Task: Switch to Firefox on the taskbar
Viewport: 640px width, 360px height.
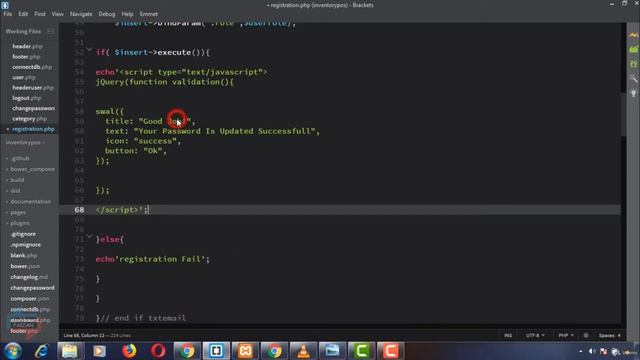Action: click(129, 351)
